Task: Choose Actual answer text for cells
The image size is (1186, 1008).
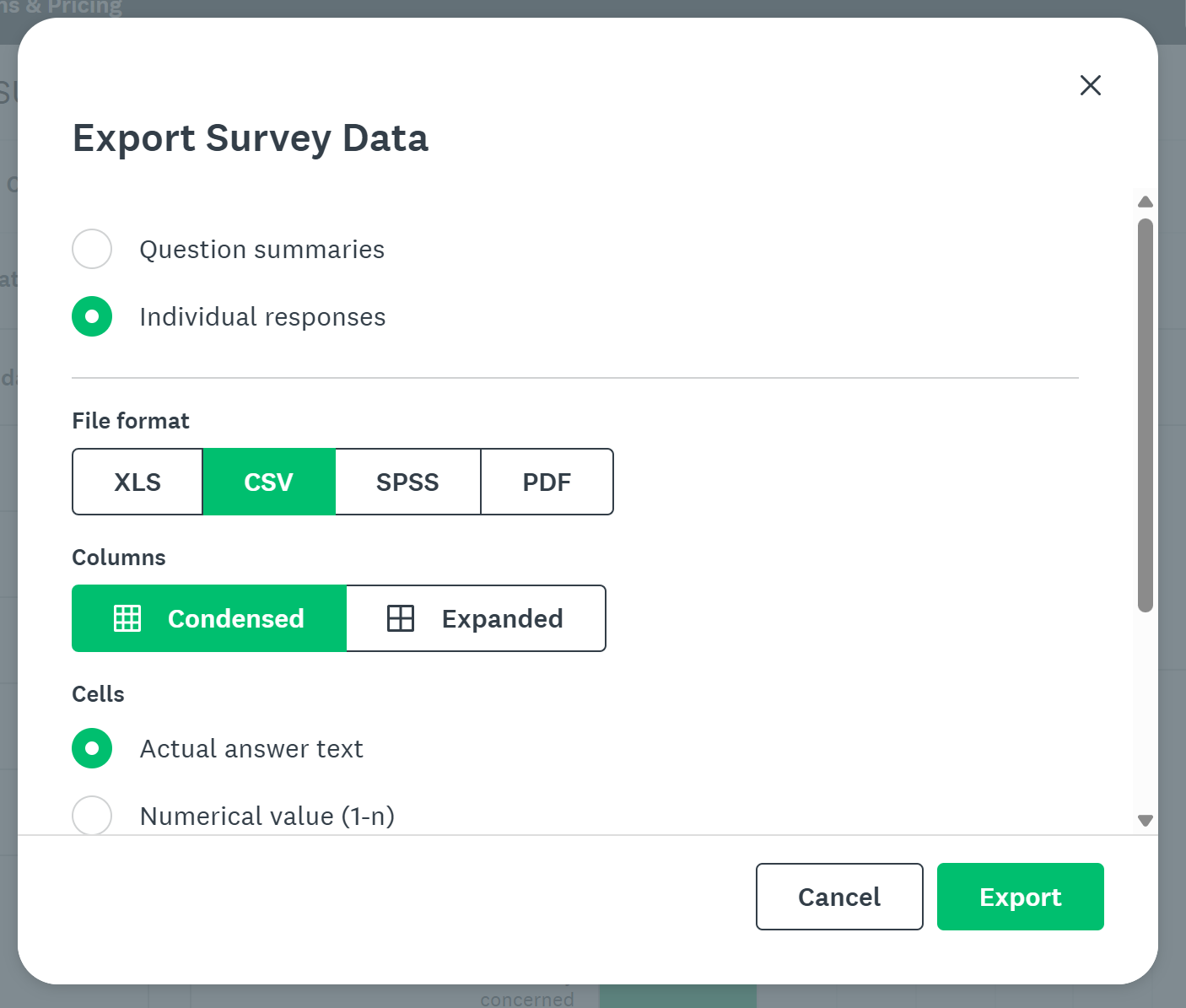Action: (x=92, y=748)
